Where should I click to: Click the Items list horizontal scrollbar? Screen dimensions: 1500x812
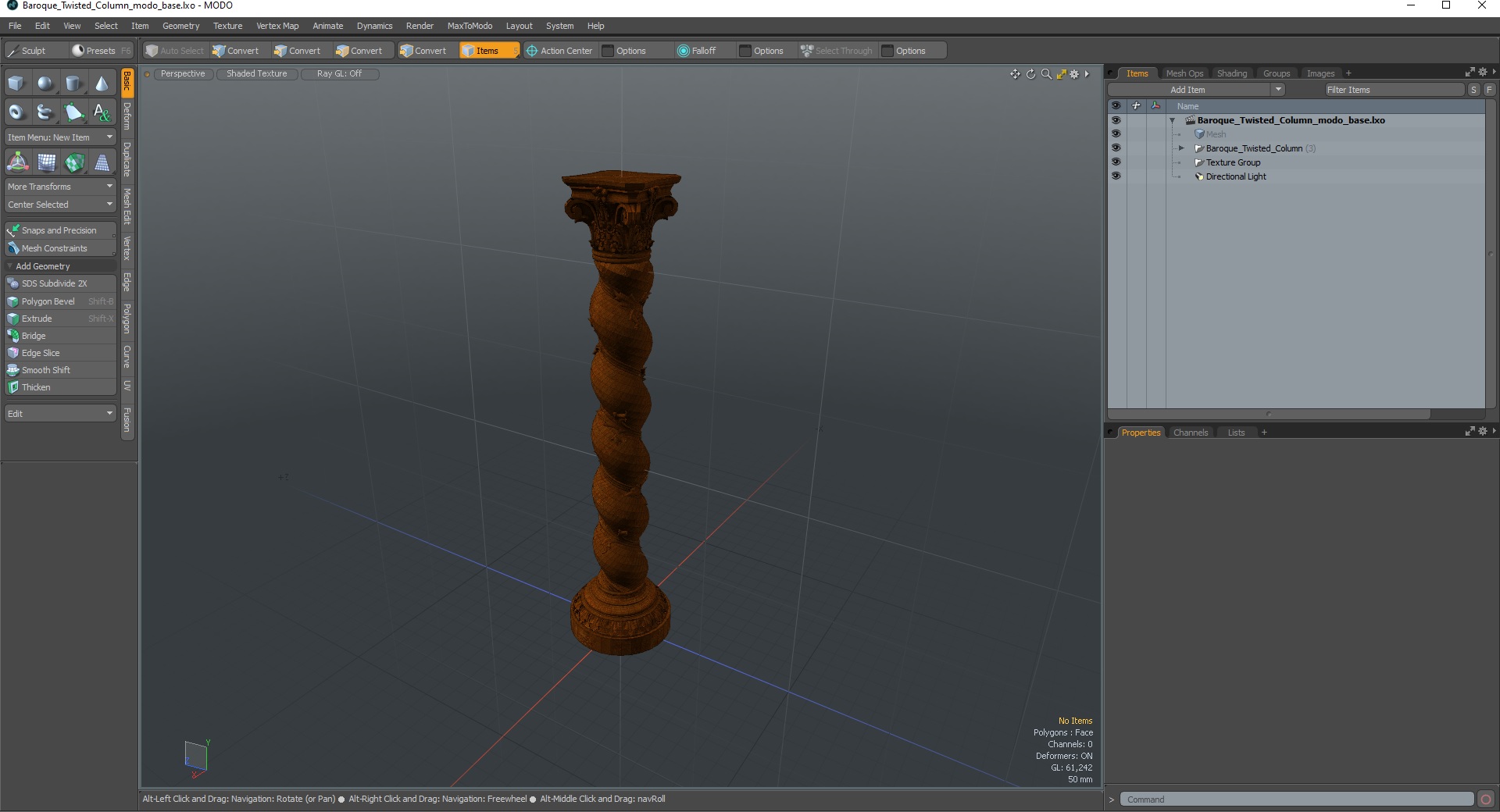click(1269, 414)
